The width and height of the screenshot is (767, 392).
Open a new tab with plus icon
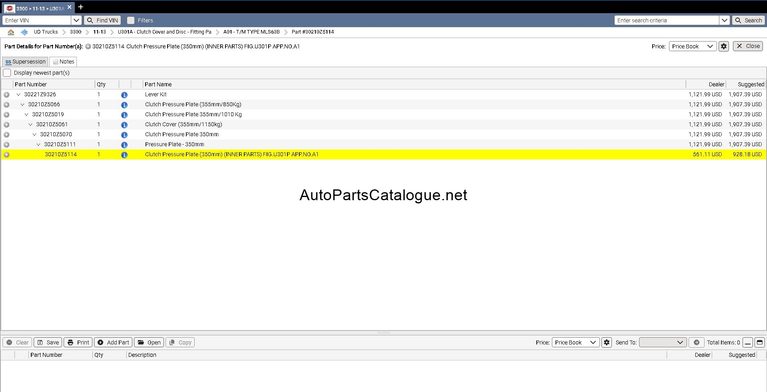(x=81, y=7)
